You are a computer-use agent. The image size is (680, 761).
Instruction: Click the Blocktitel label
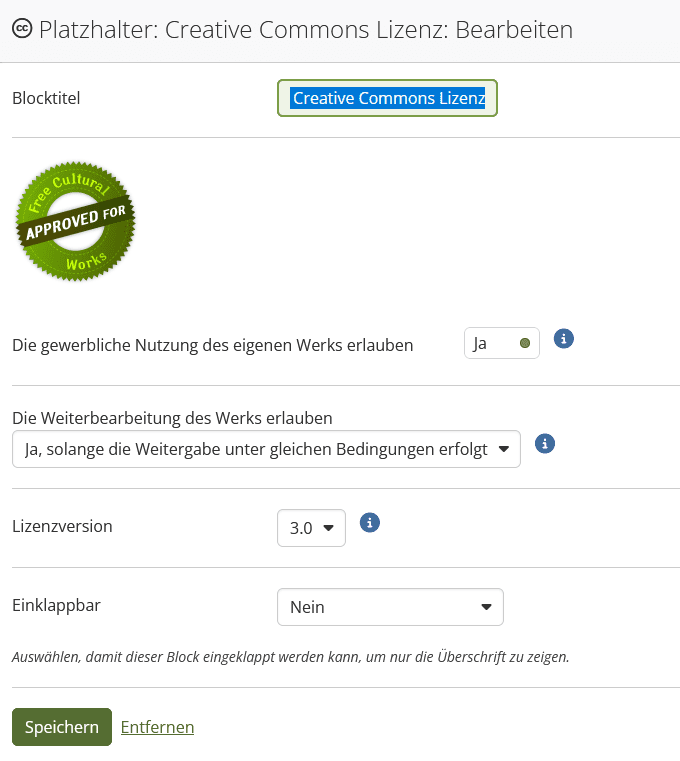pos(46,98)
